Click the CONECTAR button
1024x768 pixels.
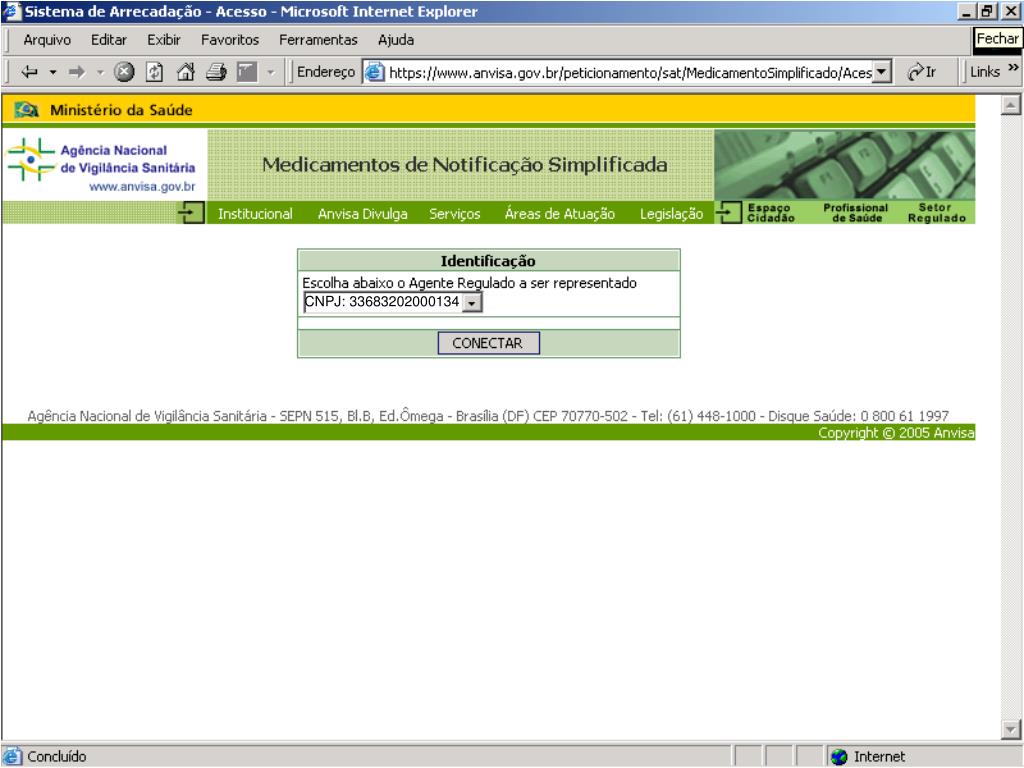click(x=488, y=344)
